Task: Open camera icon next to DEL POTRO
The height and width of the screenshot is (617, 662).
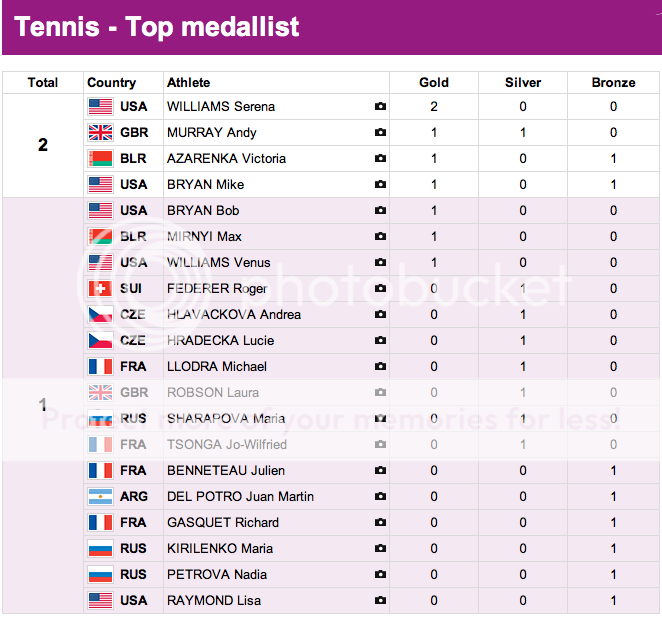Action: 380,496
